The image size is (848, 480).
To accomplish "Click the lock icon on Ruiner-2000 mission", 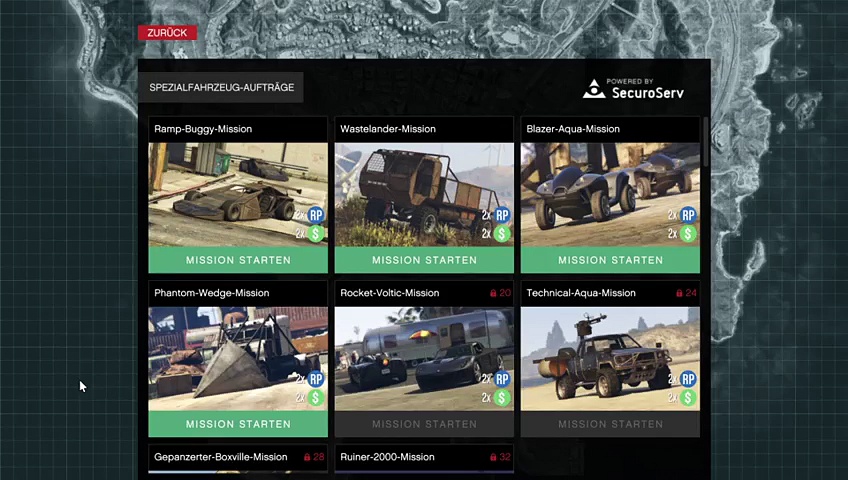I will tap(493, 457).
